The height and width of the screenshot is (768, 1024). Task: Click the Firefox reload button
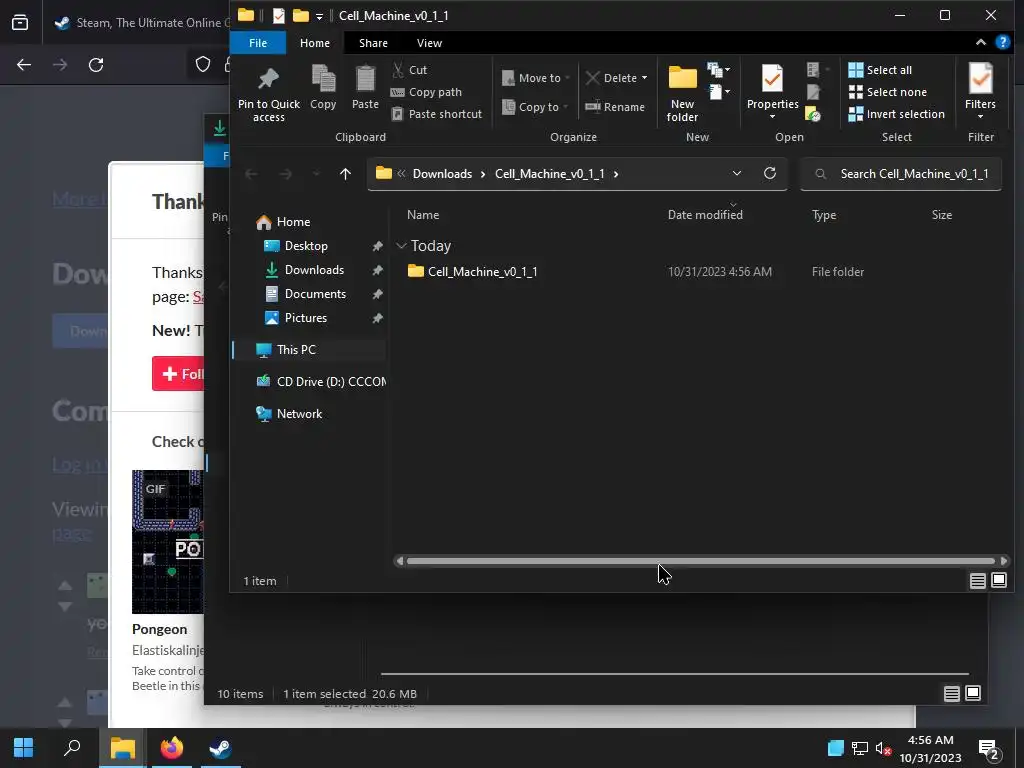coord(96,65)
